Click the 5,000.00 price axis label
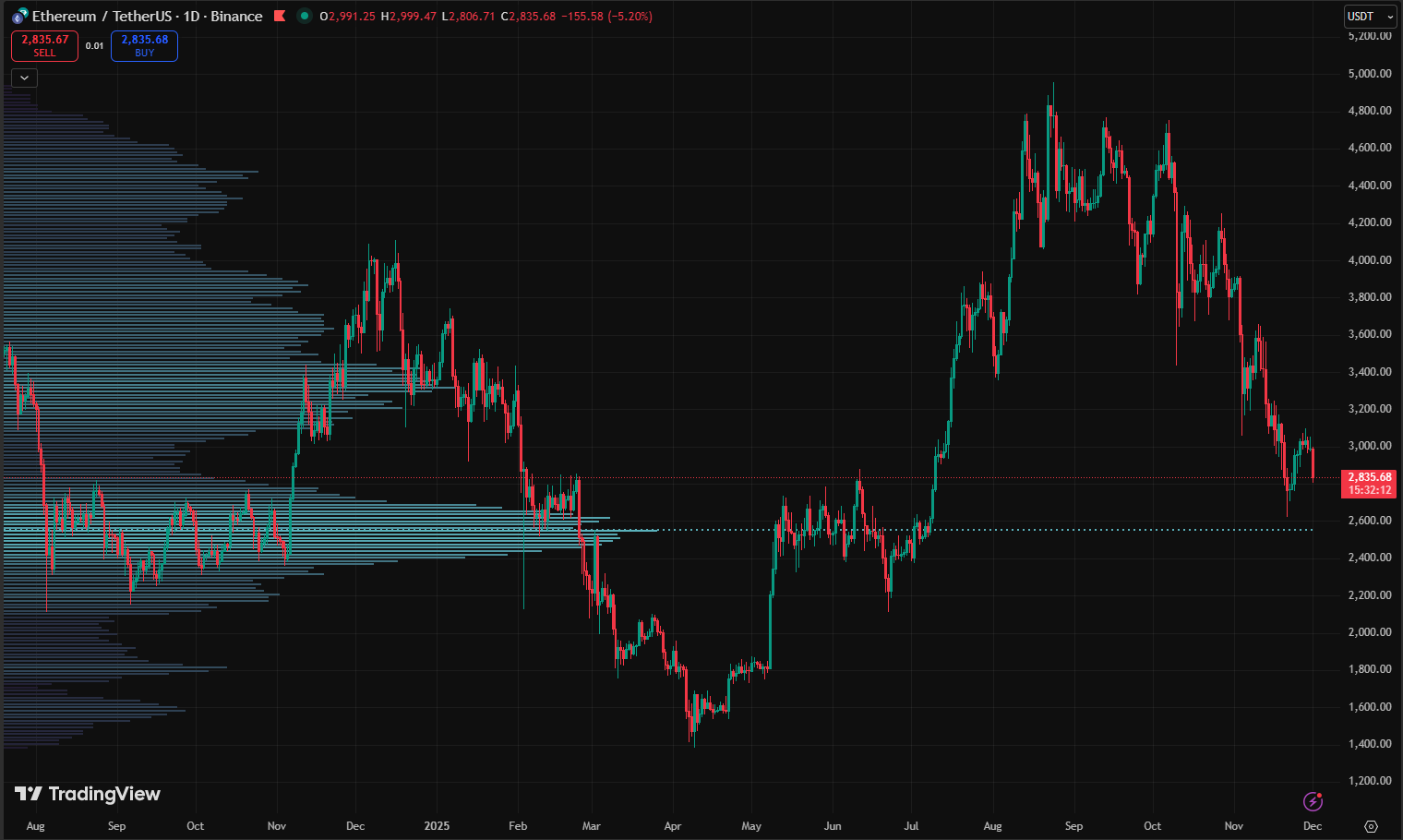The image size is (1403, 840). [x=1369, y=74]
